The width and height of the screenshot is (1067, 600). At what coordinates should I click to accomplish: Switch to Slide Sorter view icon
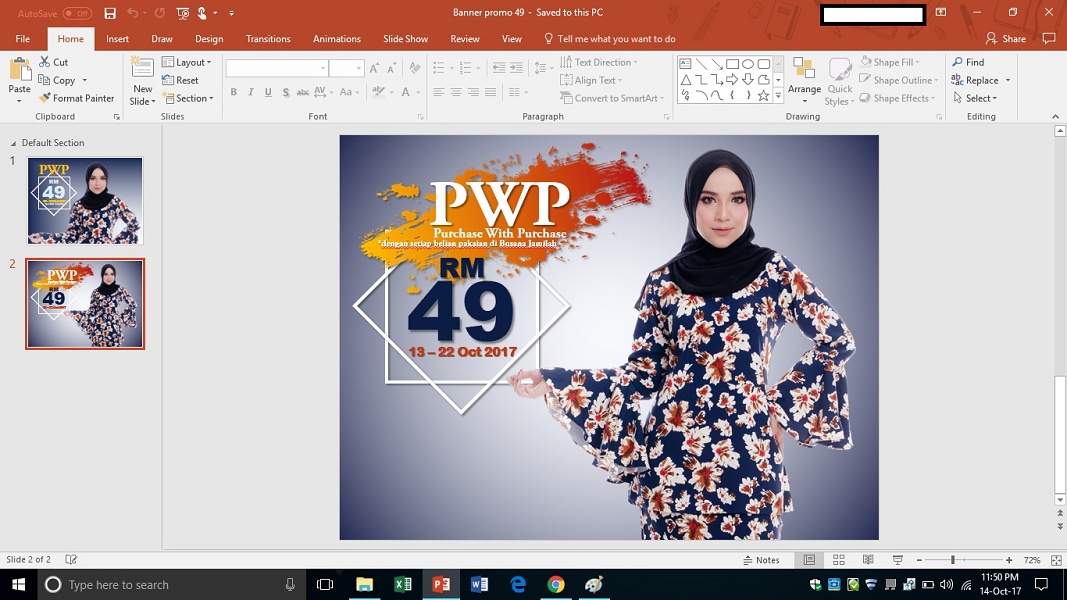[x=838, y=560]
